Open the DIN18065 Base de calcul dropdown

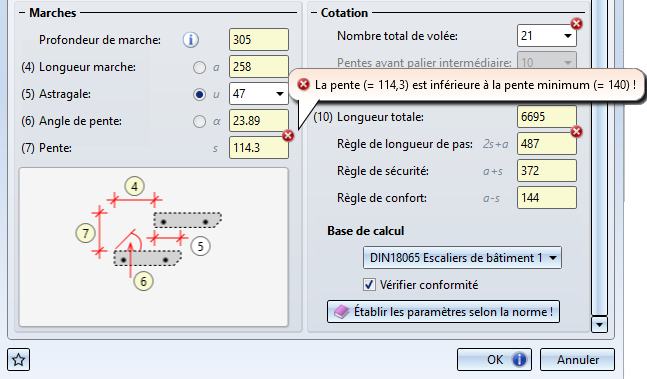pos(462,258)
